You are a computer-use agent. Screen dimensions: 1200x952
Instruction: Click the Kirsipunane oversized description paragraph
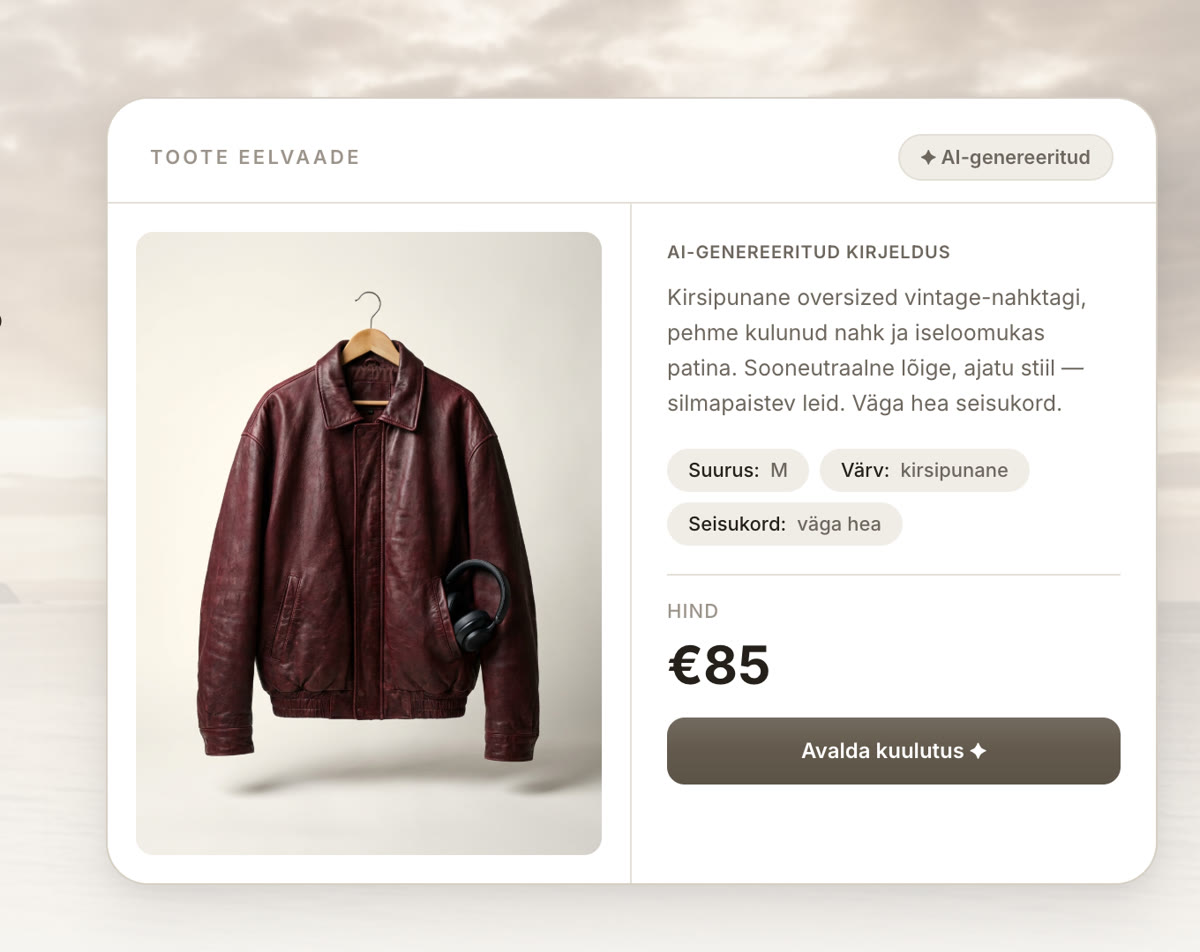[876, 351]
